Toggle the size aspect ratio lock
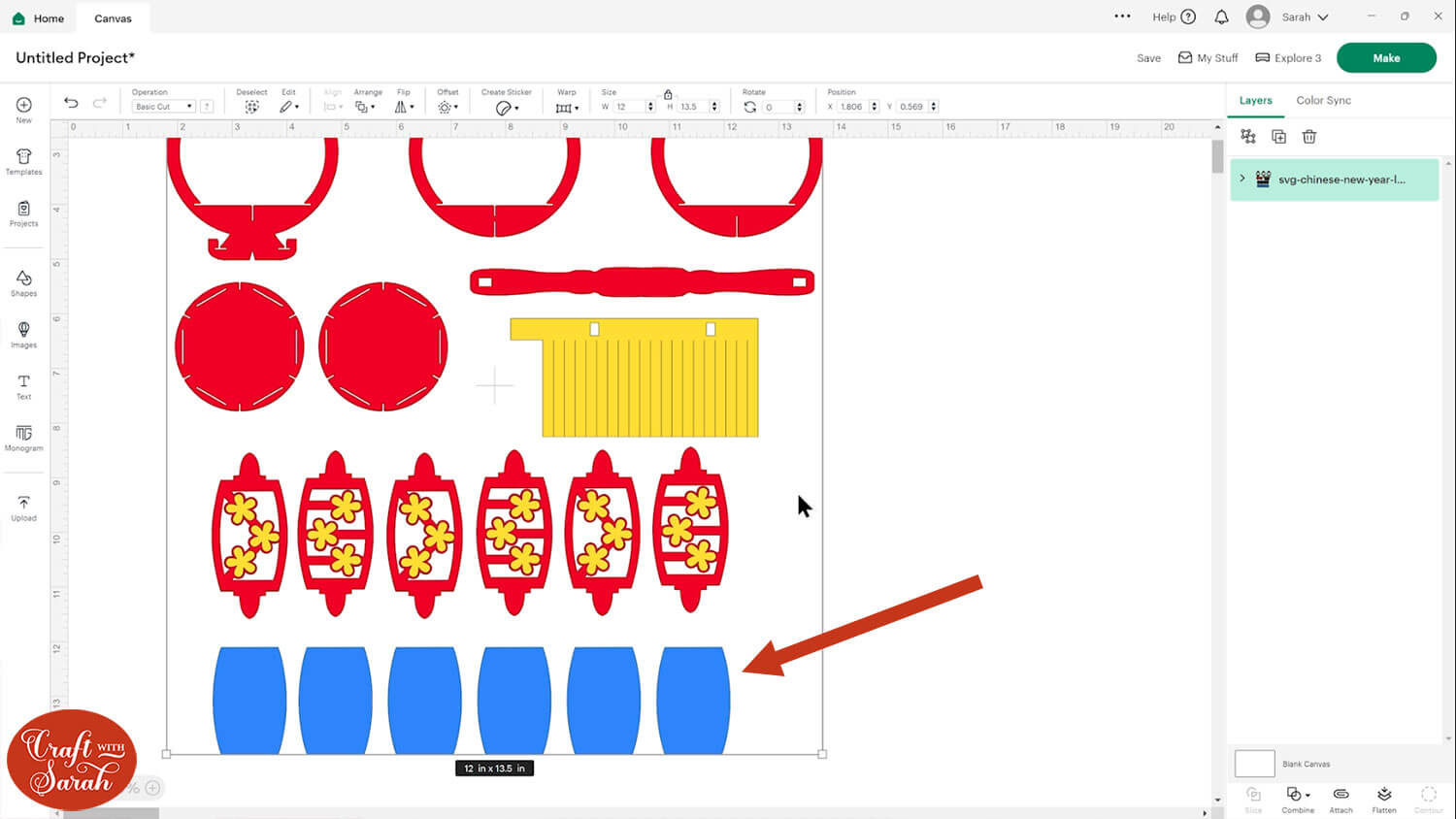Image resolution: width=1456 pixels, height=819 pixels. [x=668, y=94]
